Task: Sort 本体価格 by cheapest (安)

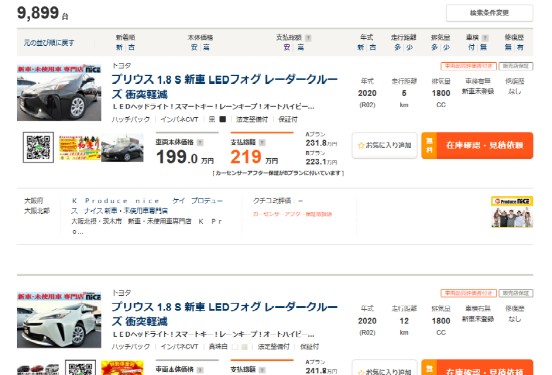Action: click(194, 47)
